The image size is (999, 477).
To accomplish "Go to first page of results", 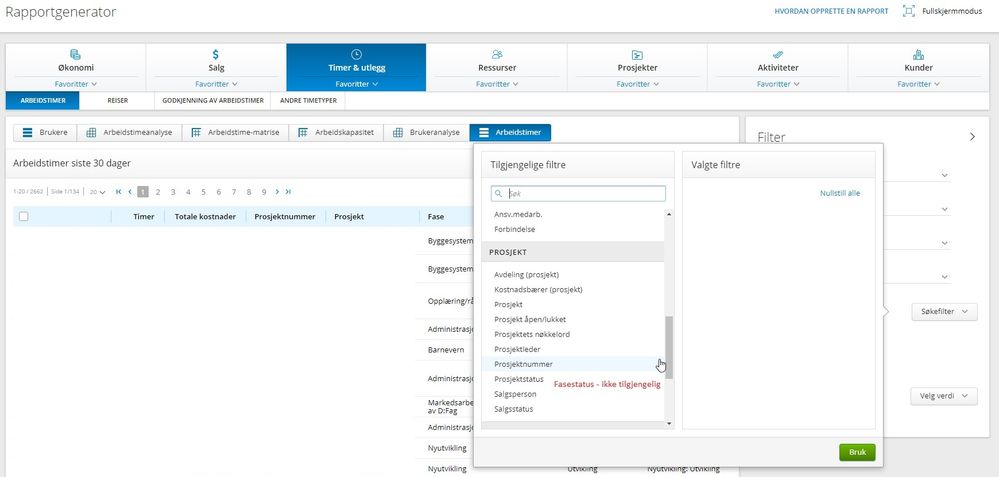I will pyautogui.click(x=119, y=192).
